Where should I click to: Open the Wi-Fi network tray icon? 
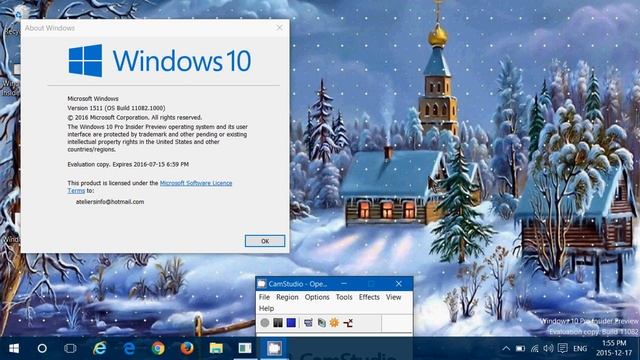[535, 349]
